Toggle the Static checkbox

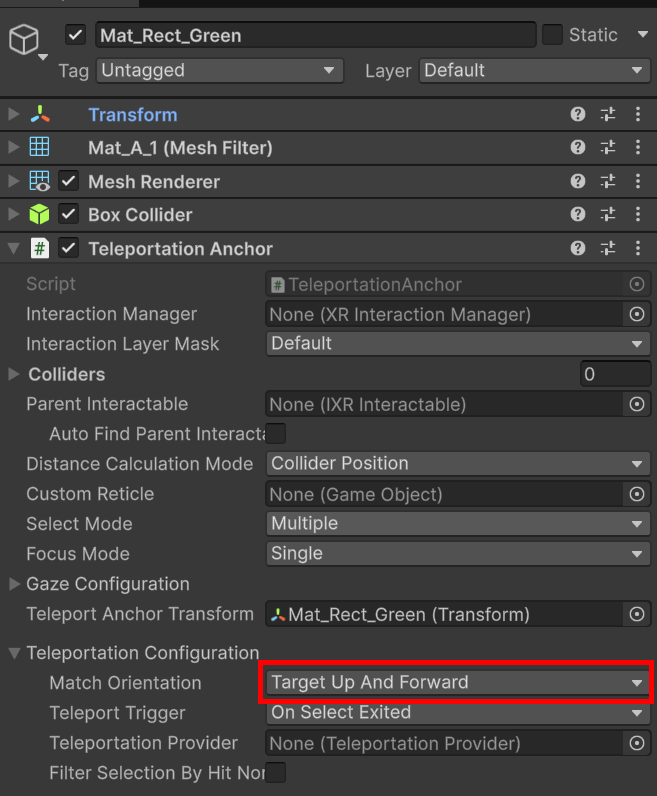pos(552,35)
